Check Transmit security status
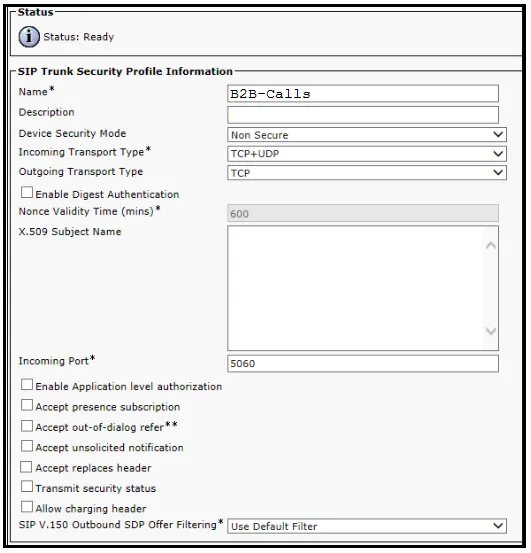Viewport: 531px width, 553px height. [27, 486]
